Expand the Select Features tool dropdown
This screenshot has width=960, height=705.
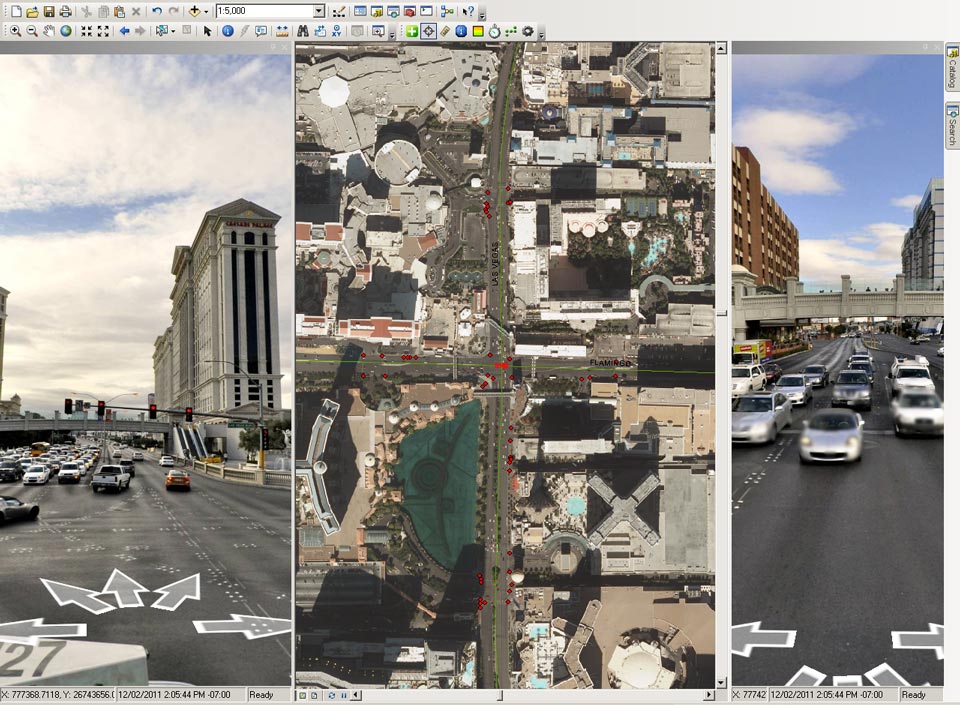[x=174, y=31]
